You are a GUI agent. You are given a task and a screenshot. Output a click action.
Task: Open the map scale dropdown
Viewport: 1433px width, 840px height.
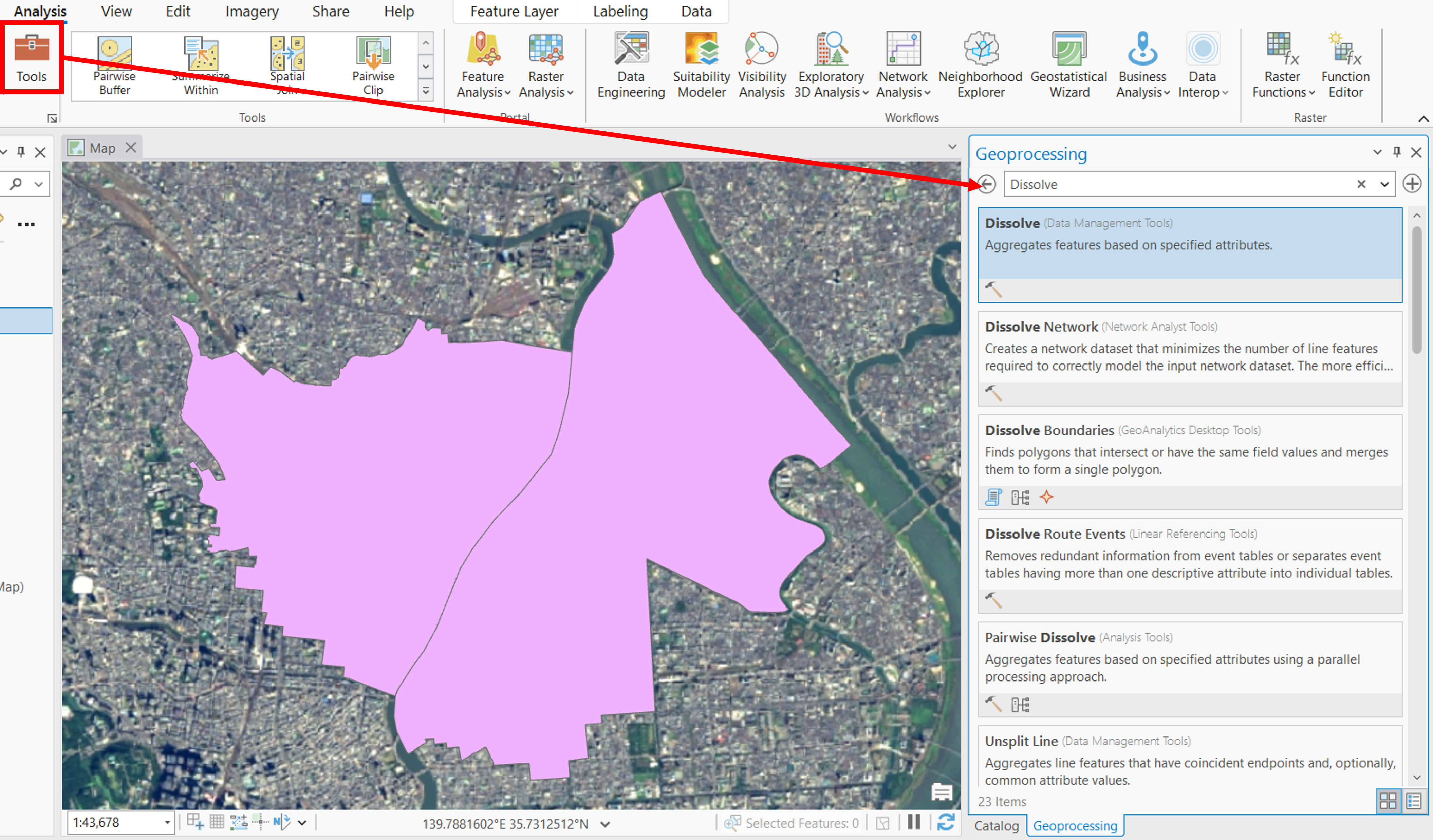pos(167,822)
